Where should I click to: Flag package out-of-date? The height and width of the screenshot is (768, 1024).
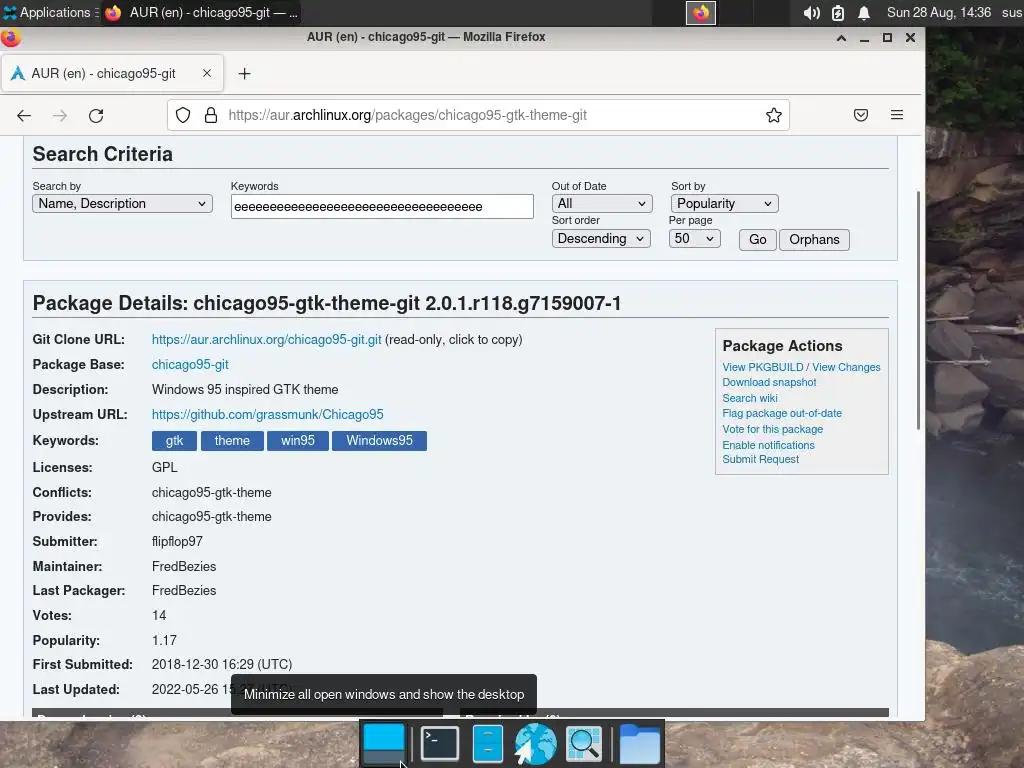tap(782, 413)
